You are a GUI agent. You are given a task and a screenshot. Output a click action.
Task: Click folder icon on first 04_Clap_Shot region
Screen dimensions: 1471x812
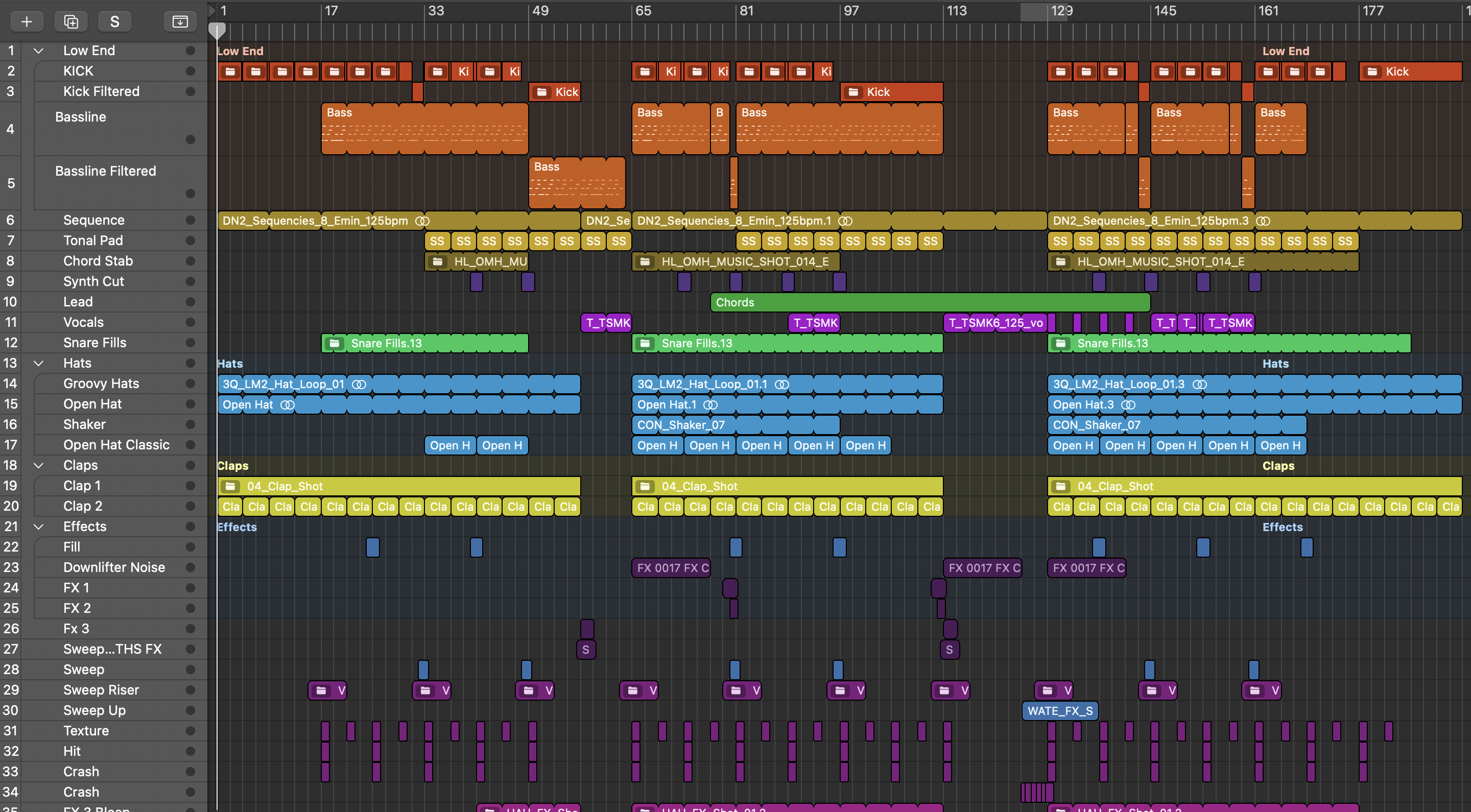click(231, 486)
